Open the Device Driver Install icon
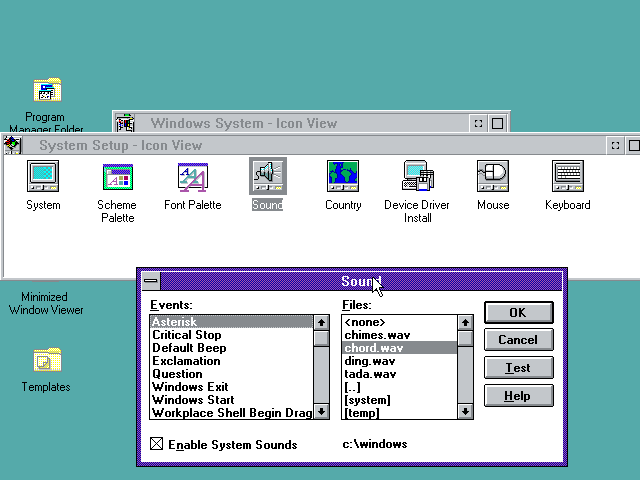Viewport: 640px width, 480px height. click(x=418, y=176)
